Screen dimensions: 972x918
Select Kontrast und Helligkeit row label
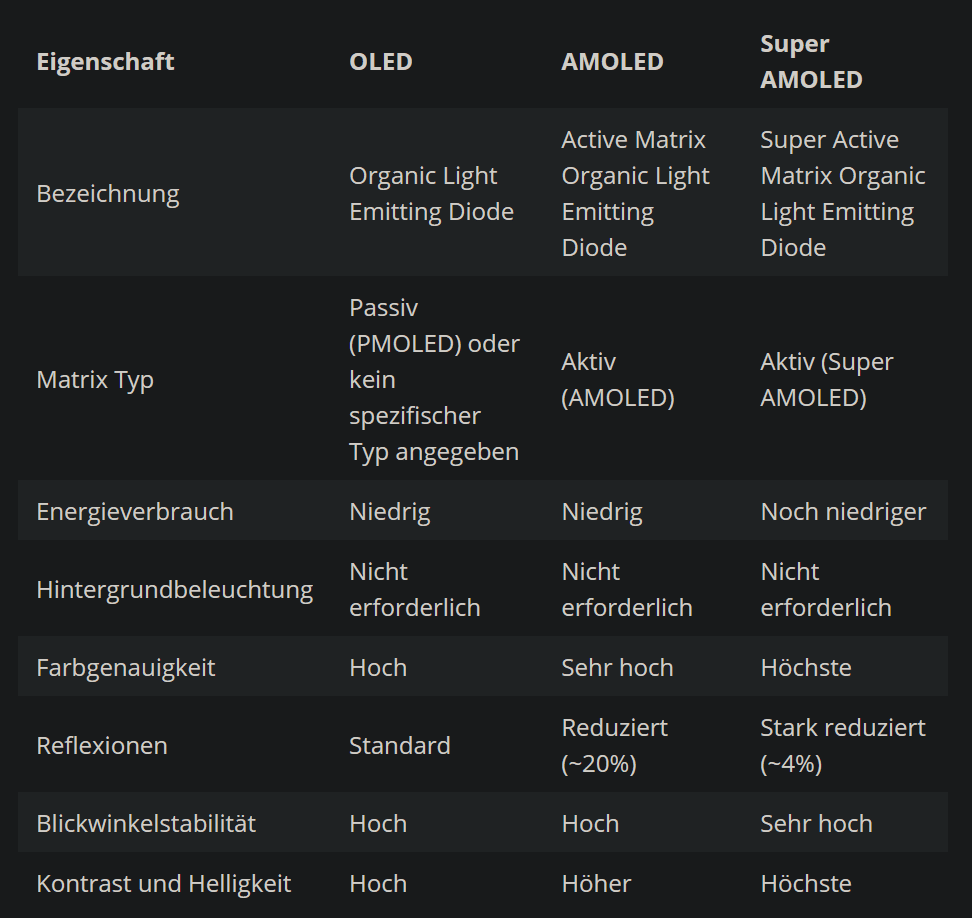pyautogui.click(x=164, y=884)
